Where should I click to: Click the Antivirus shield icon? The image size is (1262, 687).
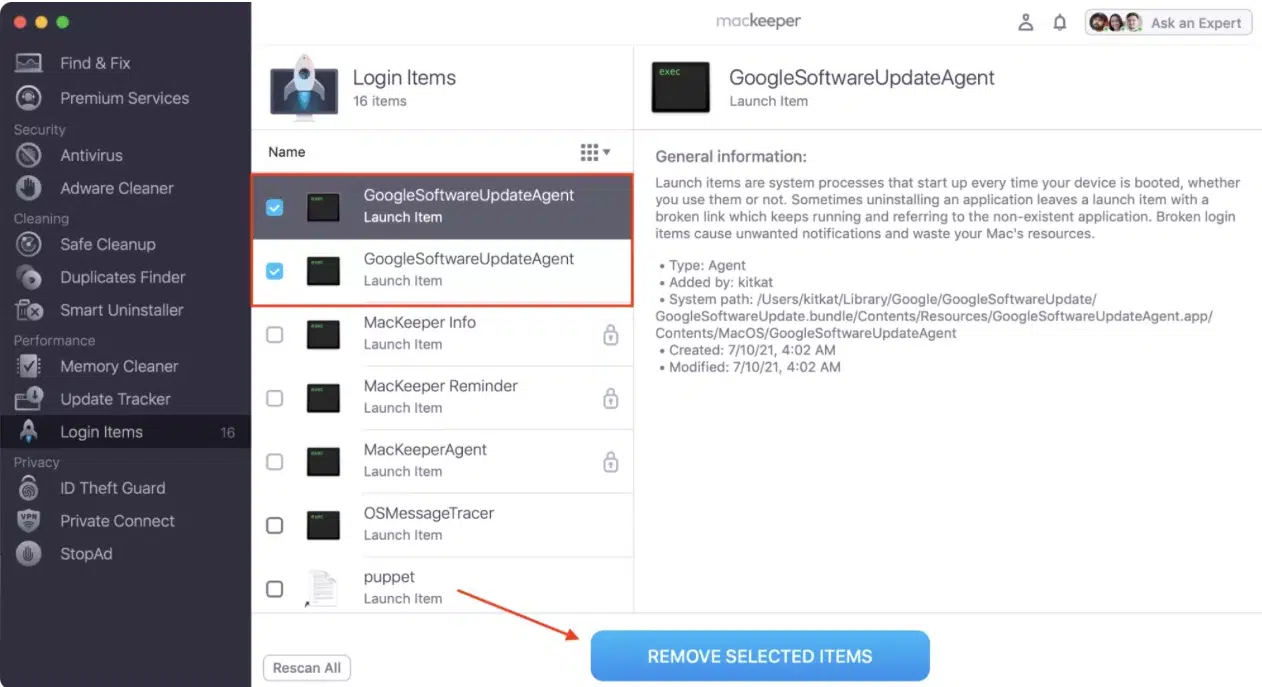coord(29,155)
